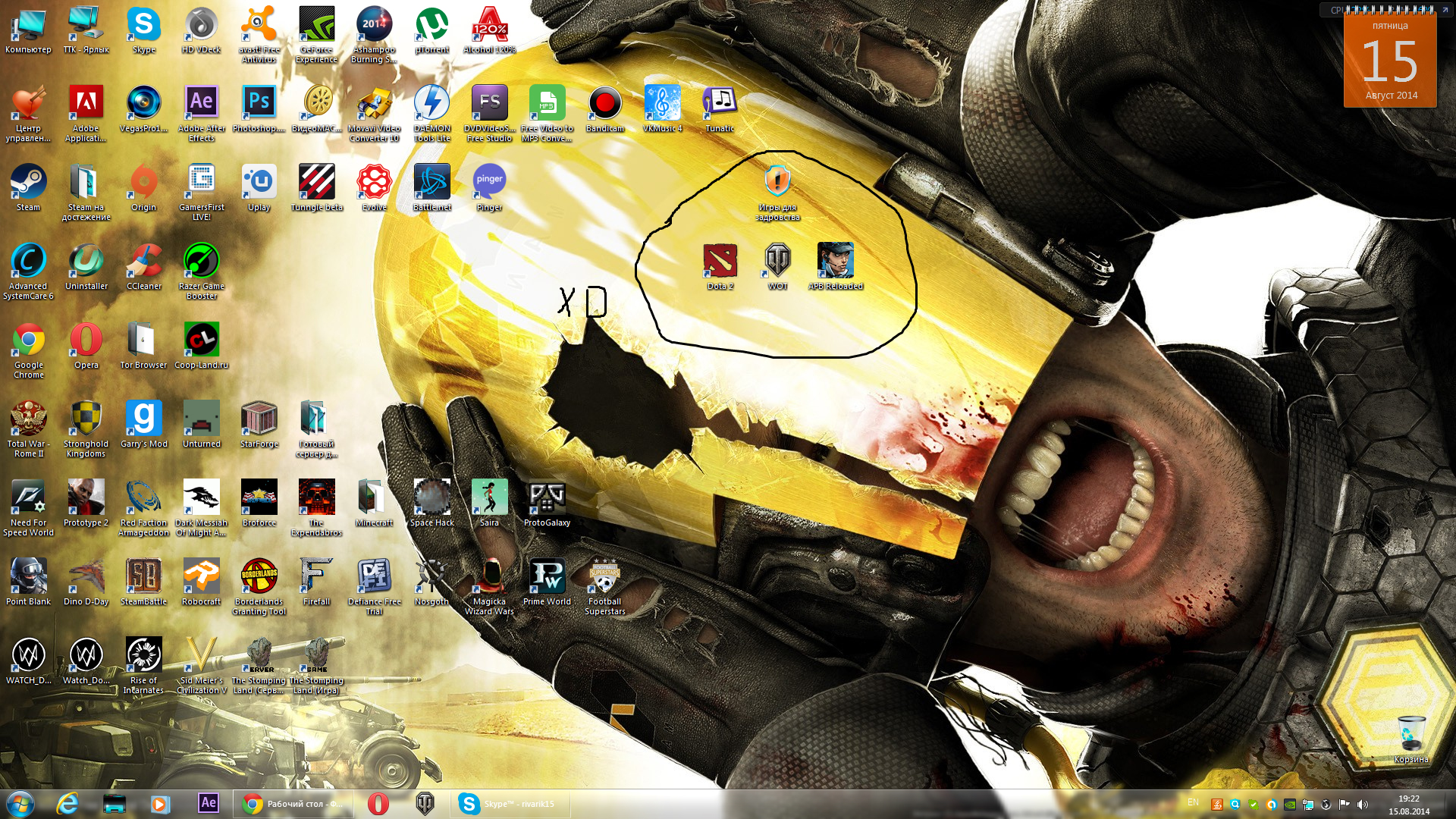1456x819 pixels.
Task: Open the Evolve desktop icon
Action: point(374,187)
